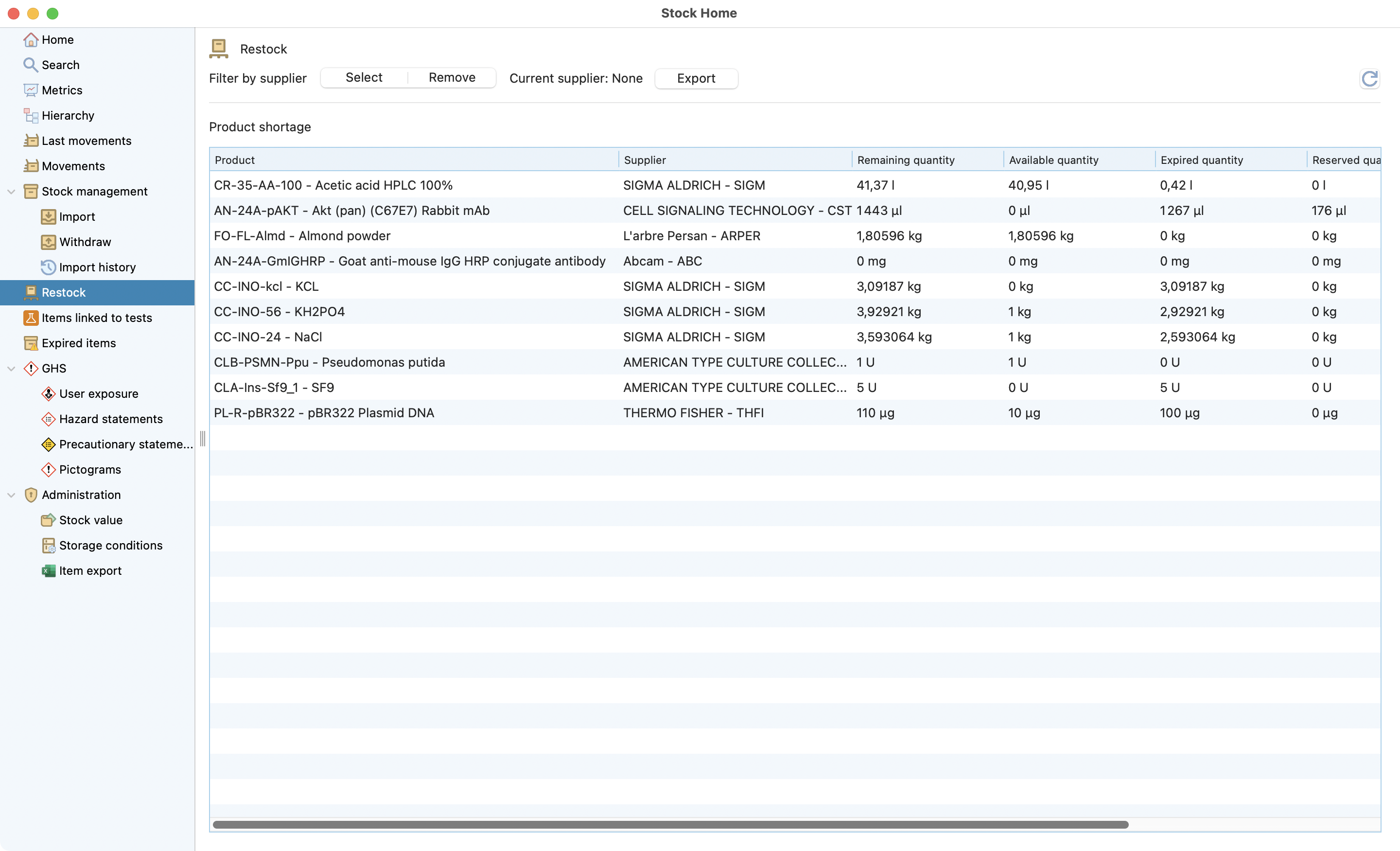This screenshot has width=1400, height=851.
Task: Select the Pseudomonas putida row
Action: (795, 362)
